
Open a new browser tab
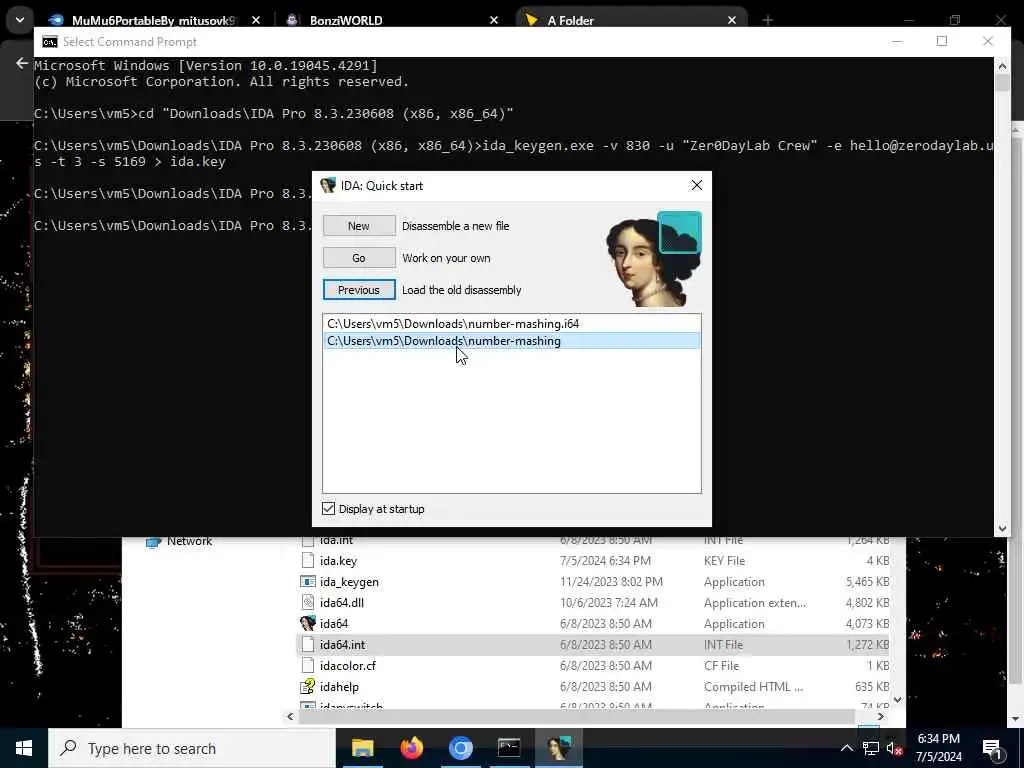point(767,20)
